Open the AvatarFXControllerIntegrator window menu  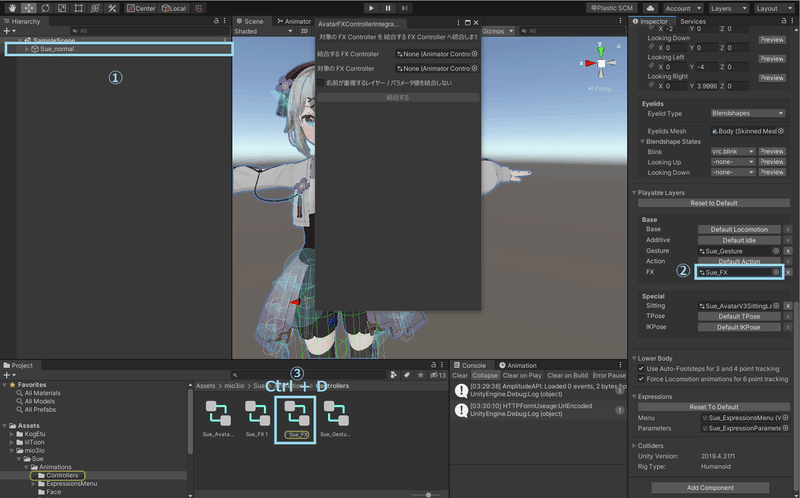click(x=458, y=23)
